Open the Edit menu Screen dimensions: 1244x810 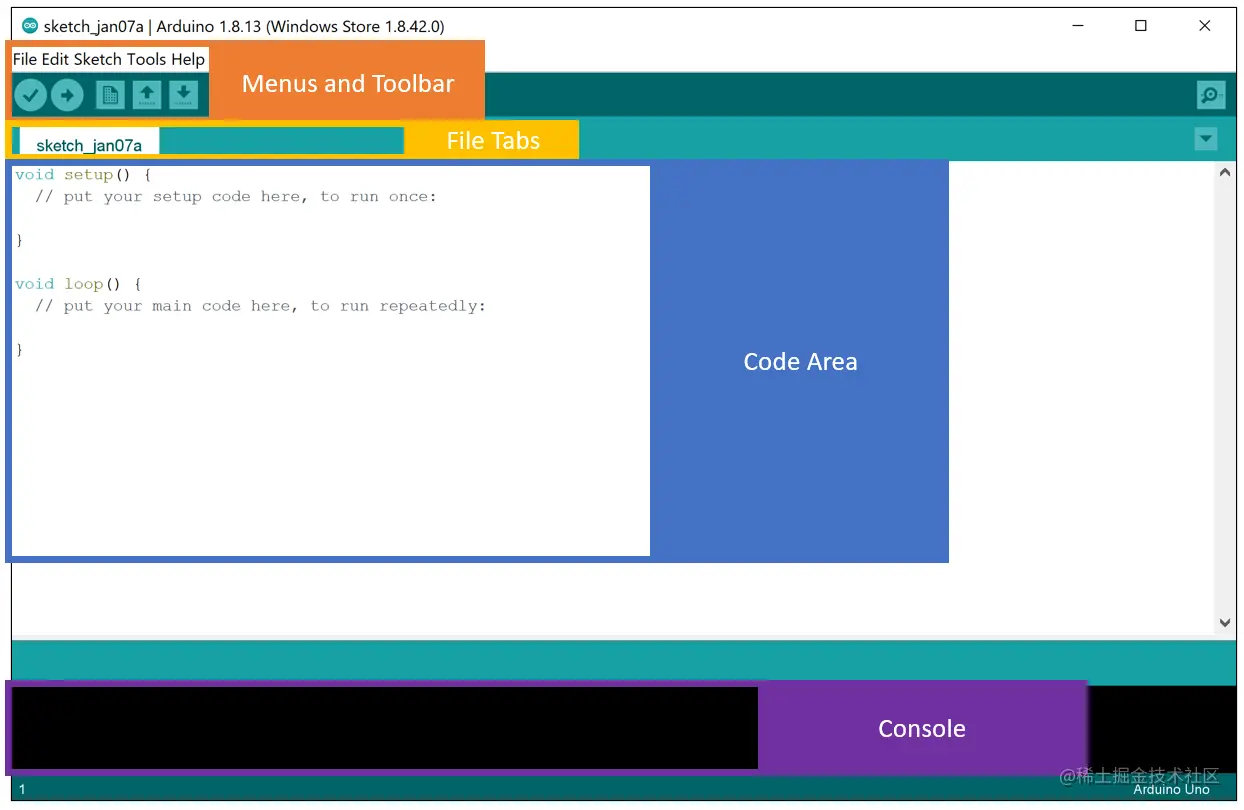point(54,59)
